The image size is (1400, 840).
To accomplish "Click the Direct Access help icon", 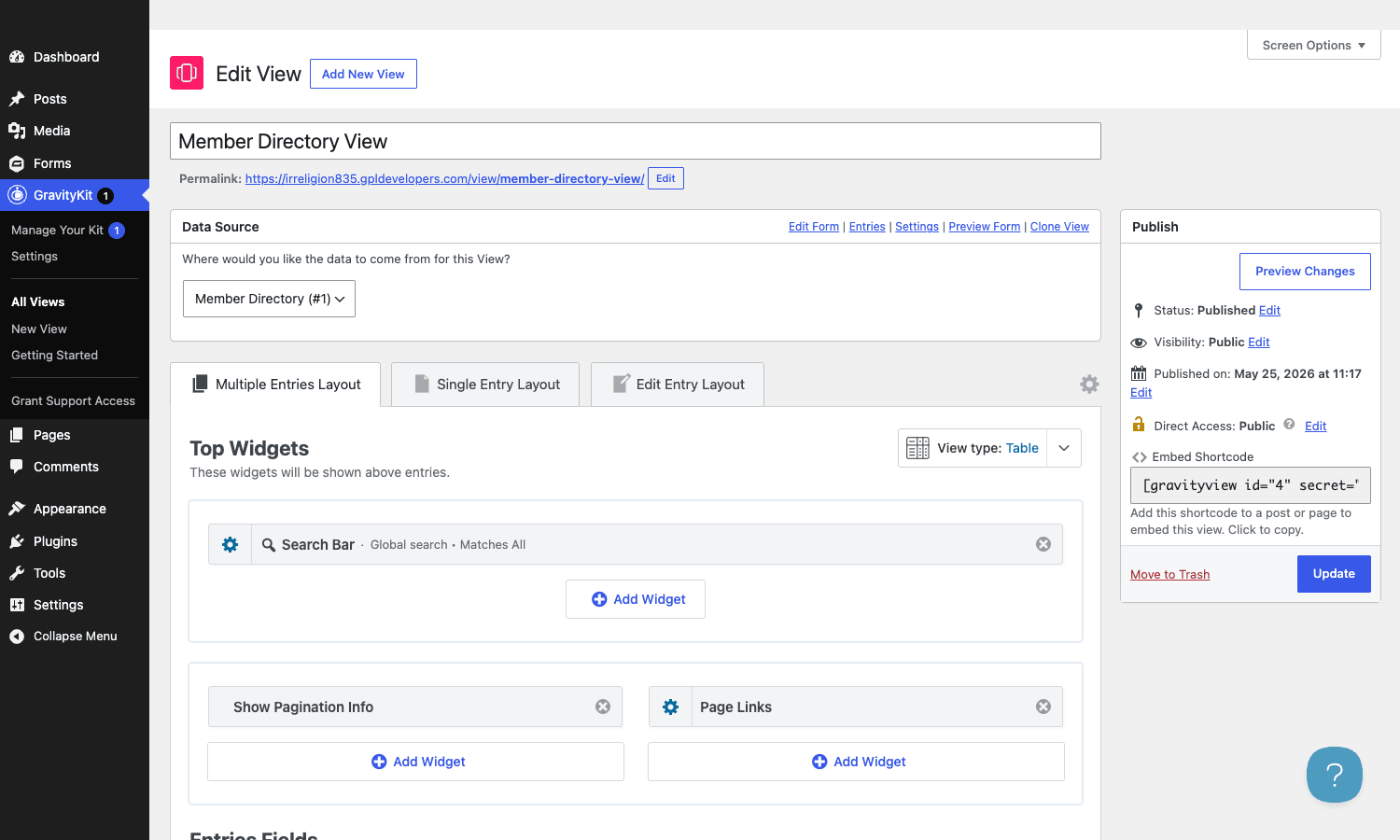I will pyautogui.click(x=1289, y=424).
